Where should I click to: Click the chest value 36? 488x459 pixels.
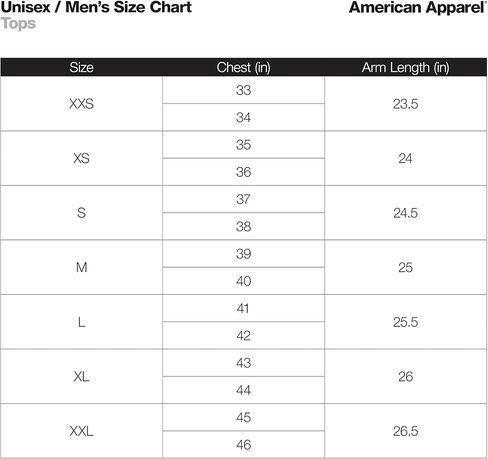(243, 172)
